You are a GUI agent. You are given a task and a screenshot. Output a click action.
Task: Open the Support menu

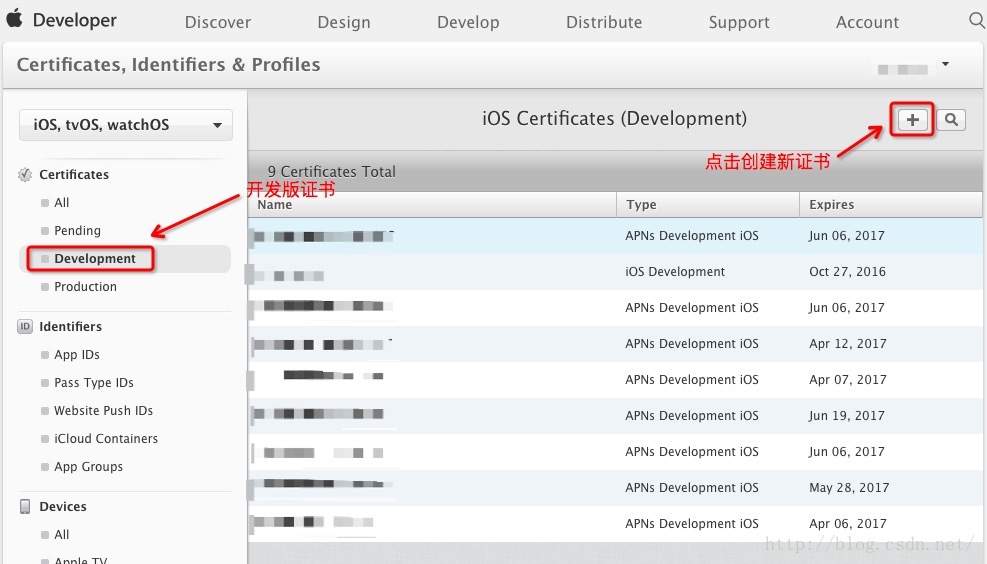739,22
